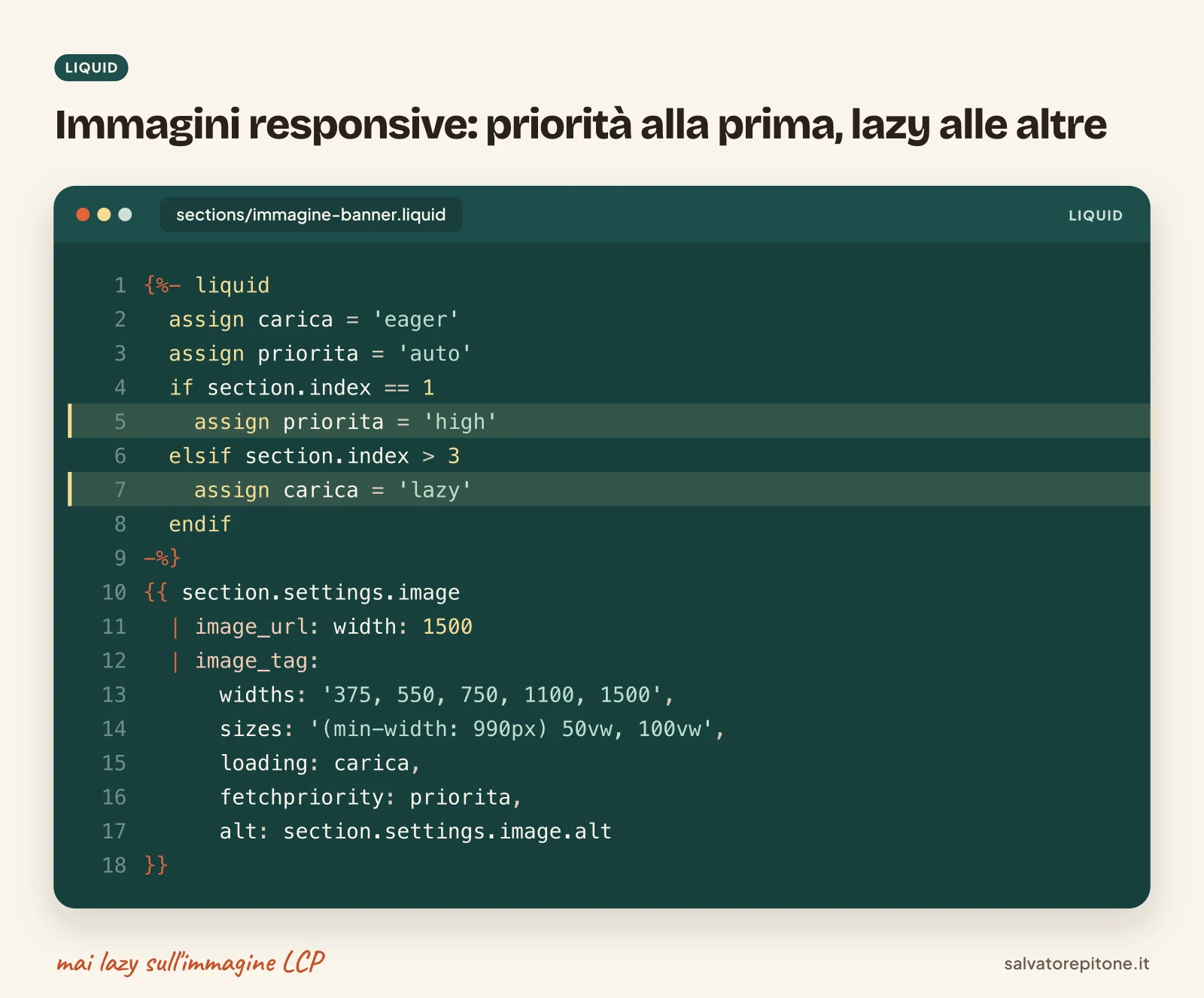Click line 4 'if section.index == 1'
1204x998 pixels.
302,388
